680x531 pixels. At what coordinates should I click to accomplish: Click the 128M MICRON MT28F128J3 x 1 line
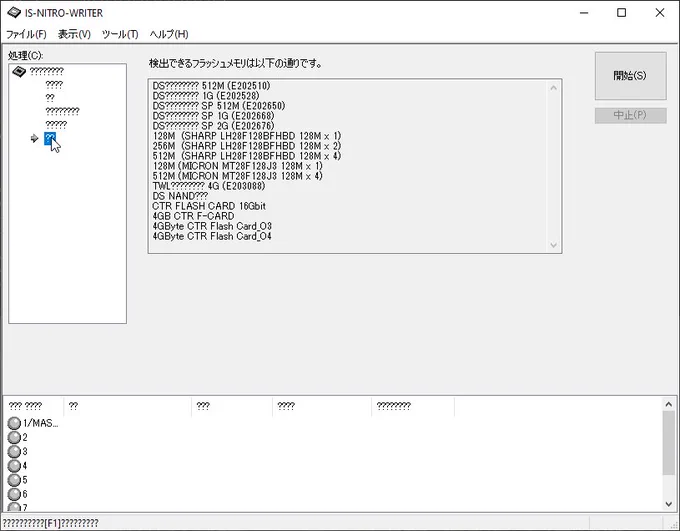pyautogui.click(x=237, y=166)
